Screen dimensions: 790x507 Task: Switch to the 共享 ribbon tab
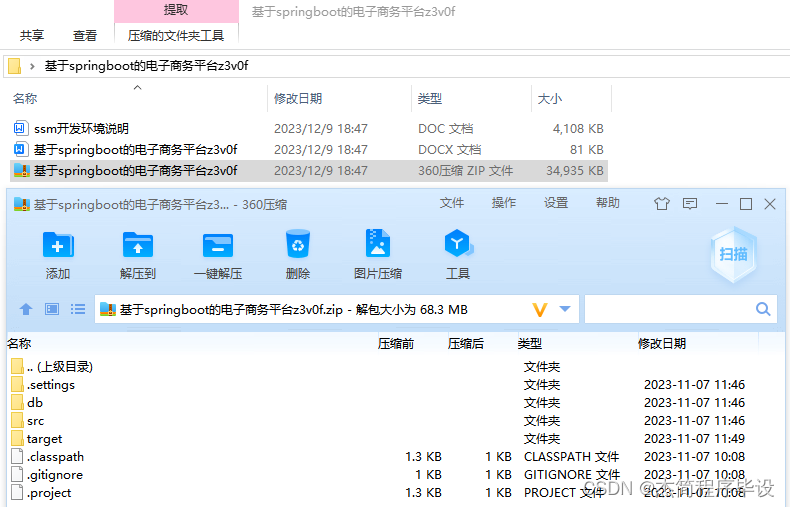32,35
